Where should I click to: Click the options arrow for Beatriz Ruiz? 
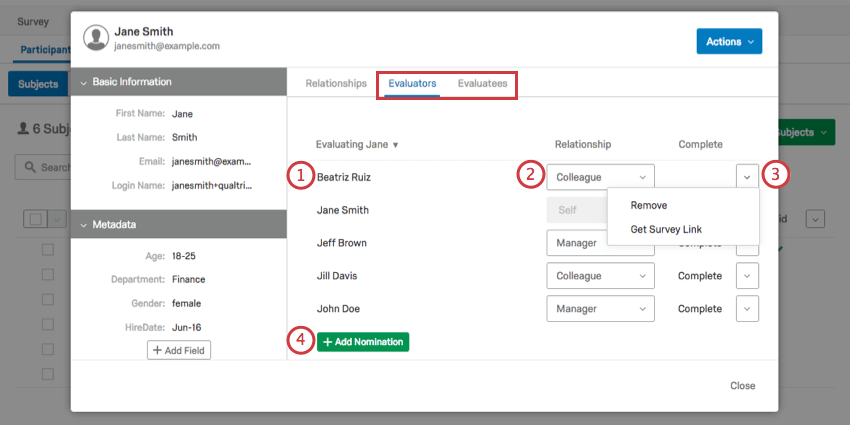747,176
